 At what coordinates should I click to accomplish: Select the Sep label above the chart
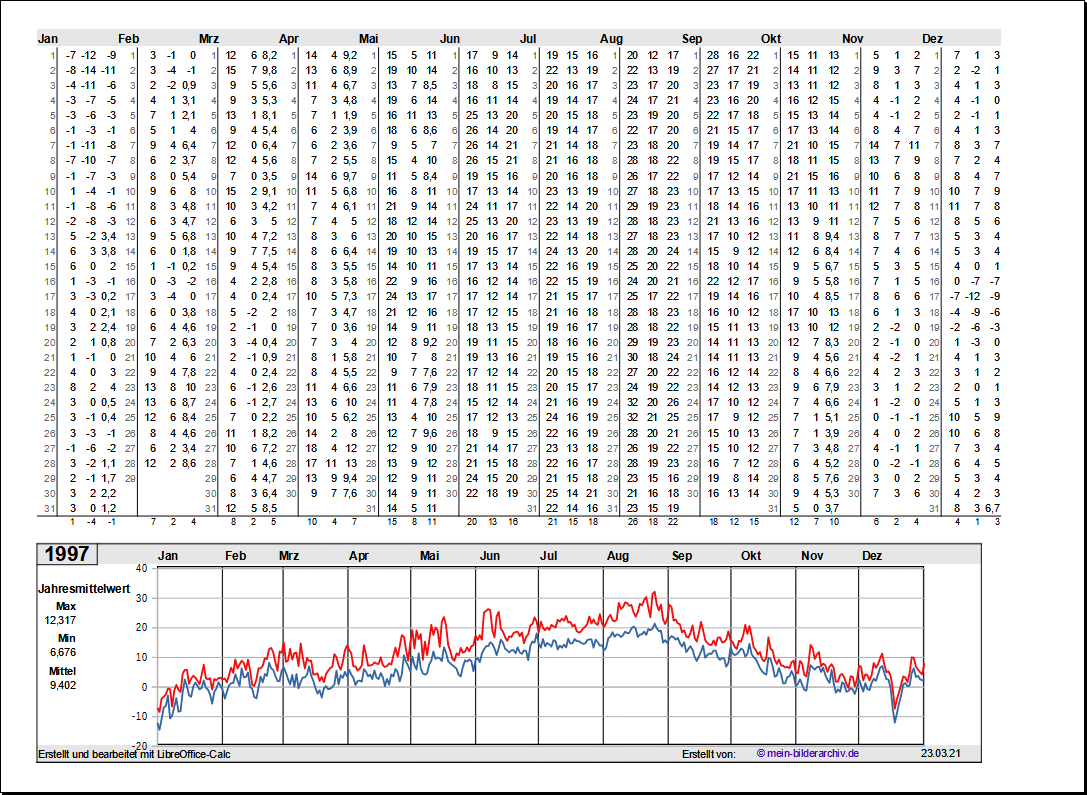pyautogui.click(x=682, y=556)
